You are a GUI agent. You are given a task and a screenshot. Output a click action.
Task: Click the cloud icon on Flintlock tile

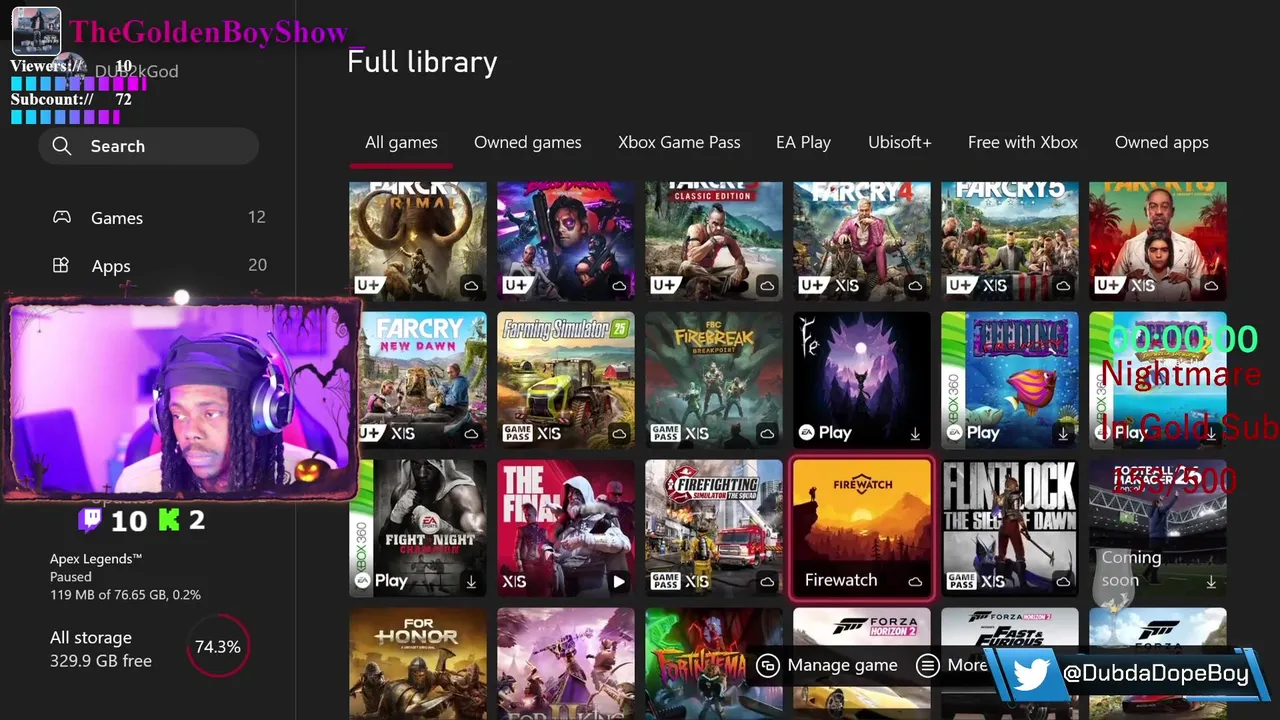1063,581
